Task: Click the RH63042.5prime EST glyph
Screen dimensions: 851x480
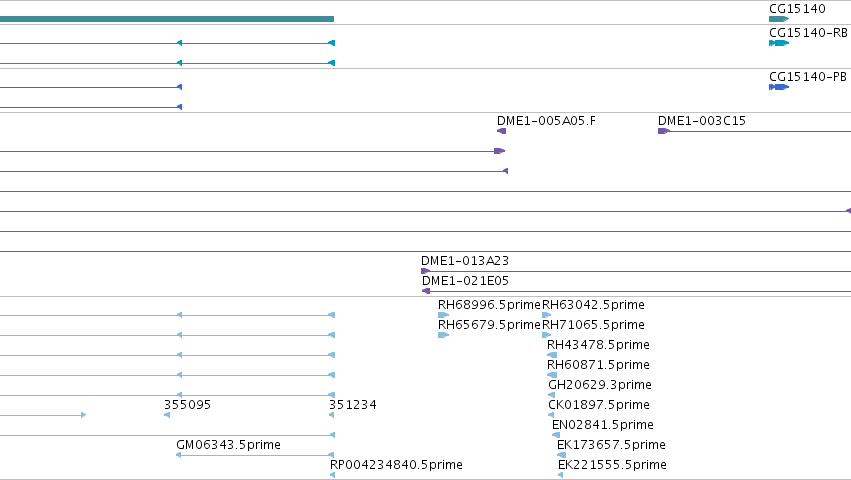Action: point(547,315)
